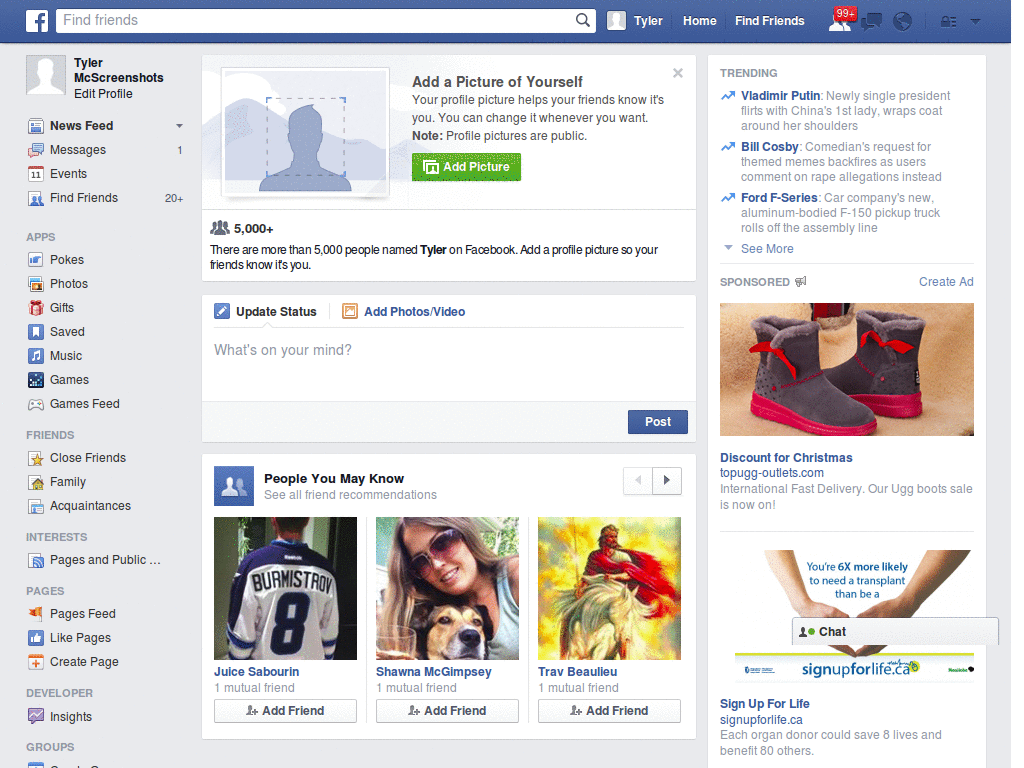Screen dimensions: 1024x768
Task: Click Create Ad link
Action: click(946, 282)
